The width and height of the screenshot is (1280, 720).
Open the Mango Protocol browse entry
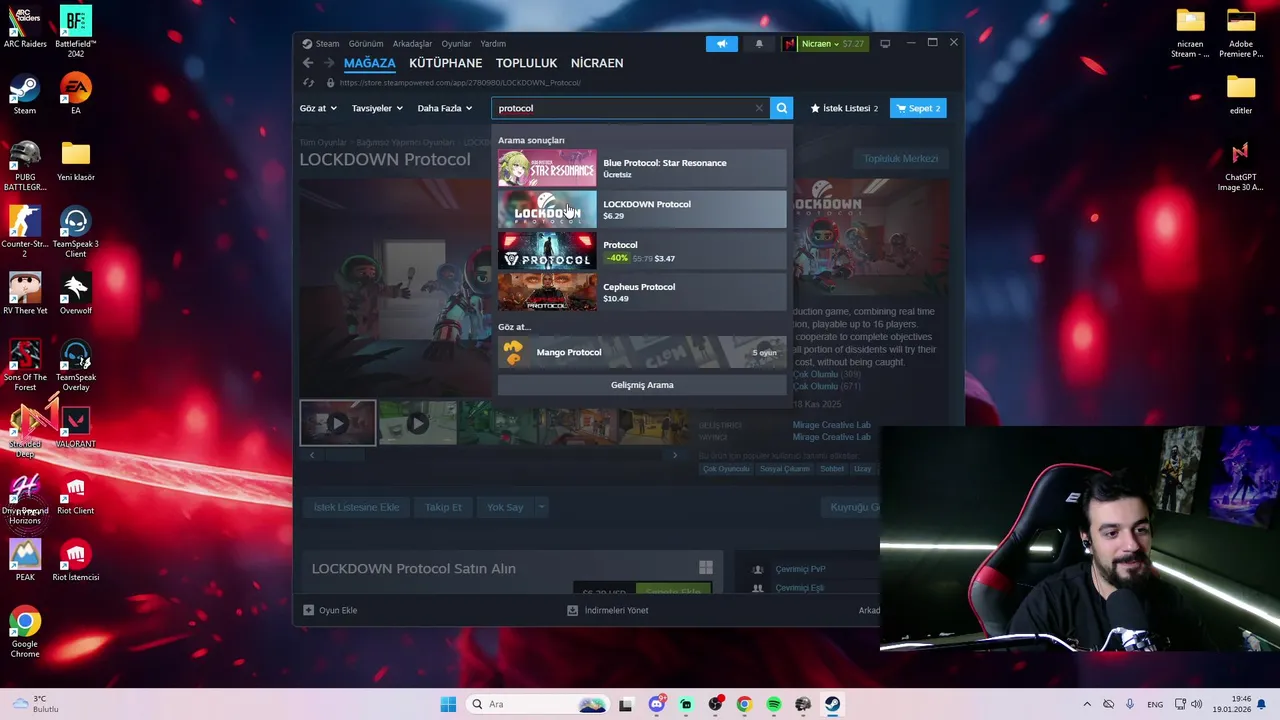[642, 352]
